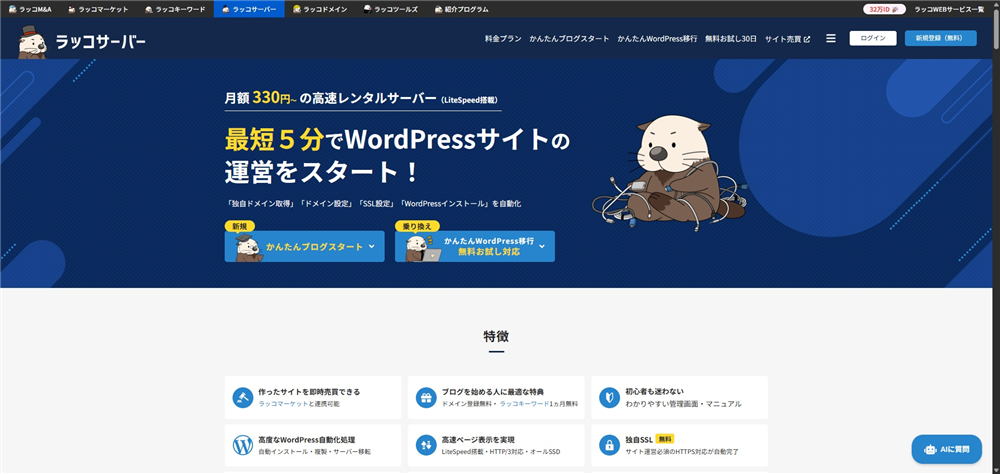Click the 高度なWordPress自動化処理 heading
The image size is (1000, 474).
point(307,440)
